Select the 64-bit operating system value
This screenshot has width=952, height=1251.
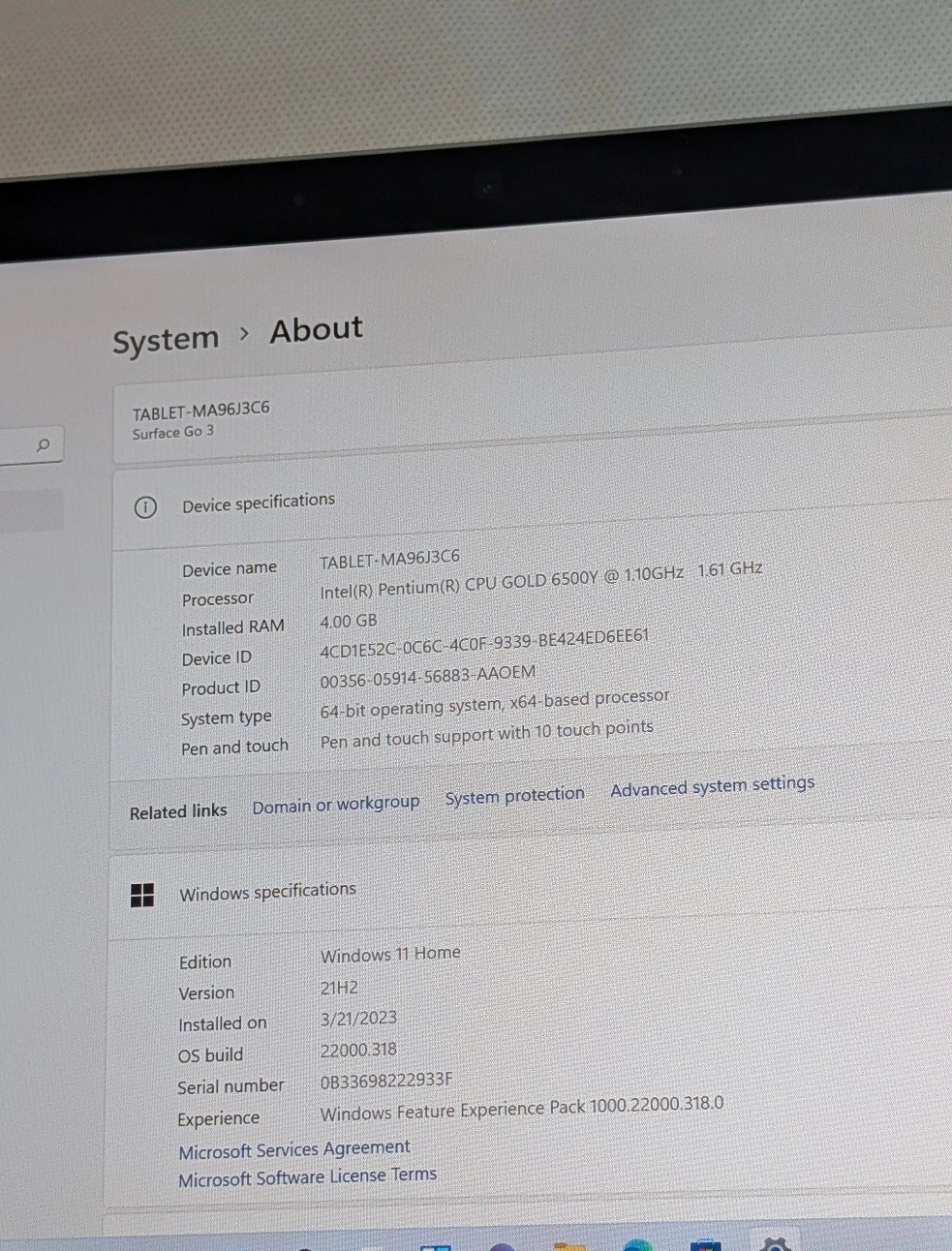coord(495,703)
